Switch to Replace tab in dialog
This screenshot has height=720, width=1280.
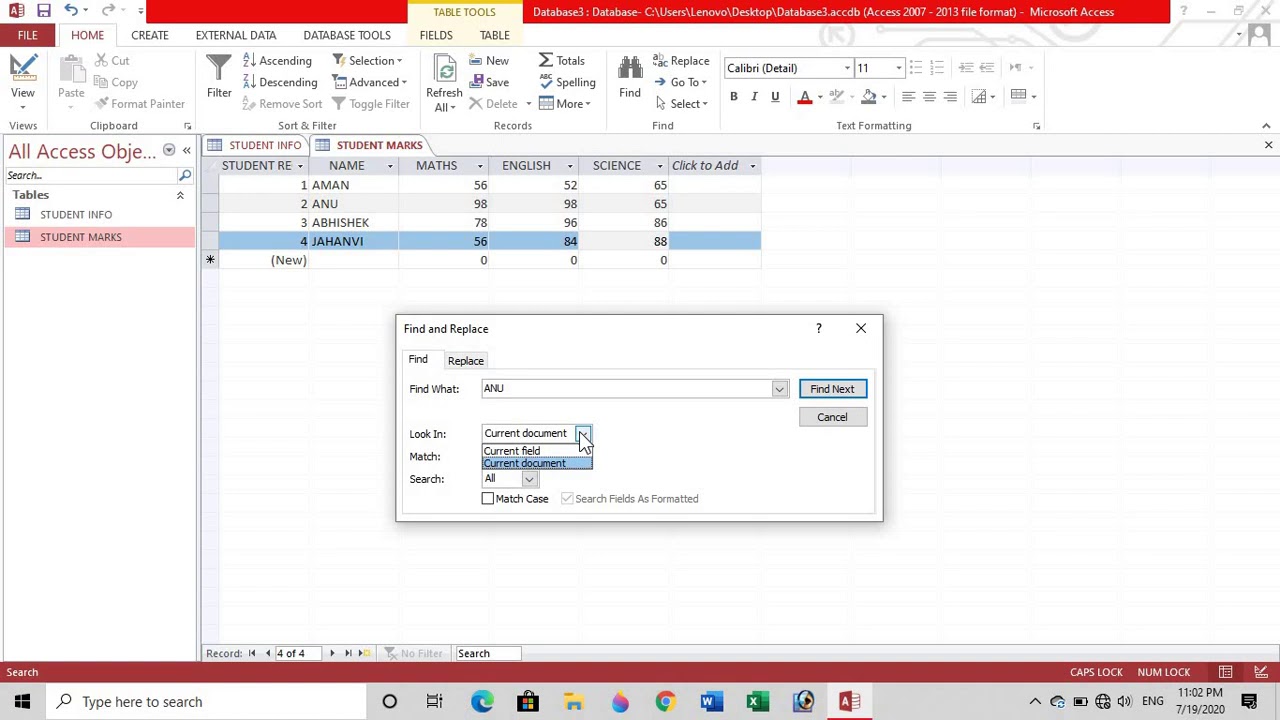(465, 360)
